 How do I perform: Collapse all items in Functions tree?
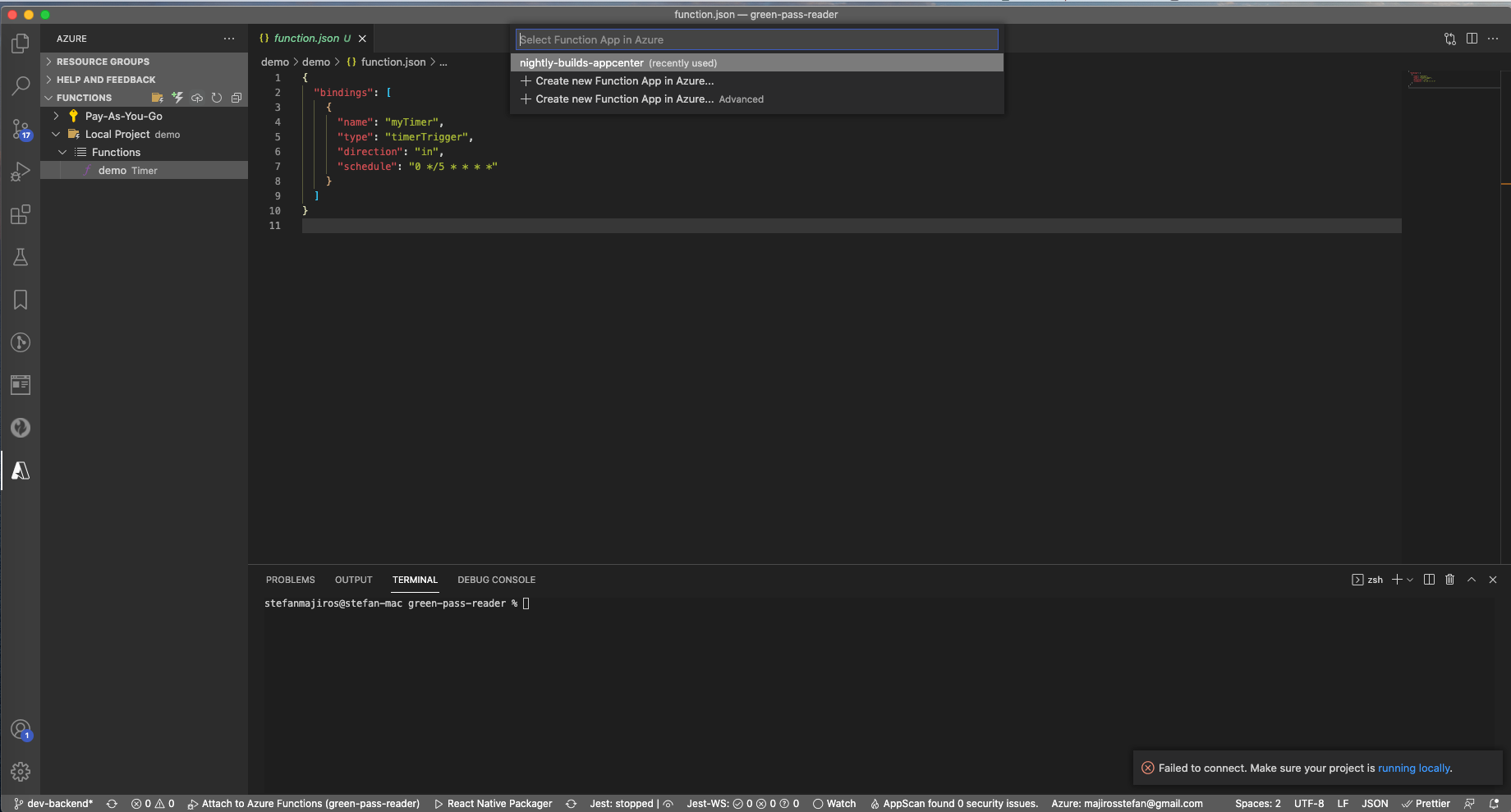237,98
